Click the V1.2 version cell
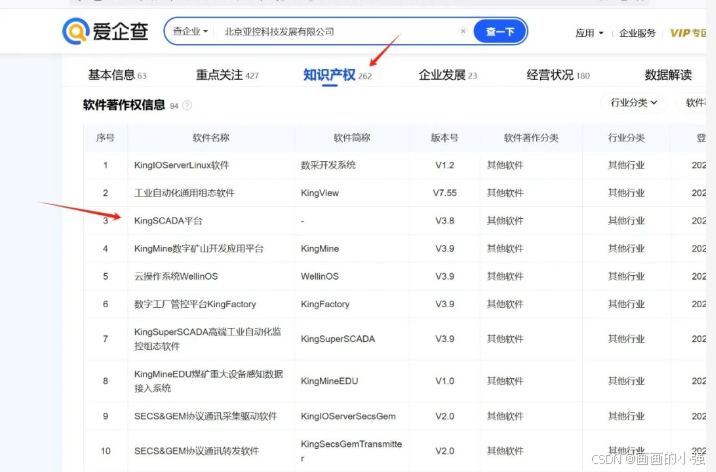 (x=444, y=165)
